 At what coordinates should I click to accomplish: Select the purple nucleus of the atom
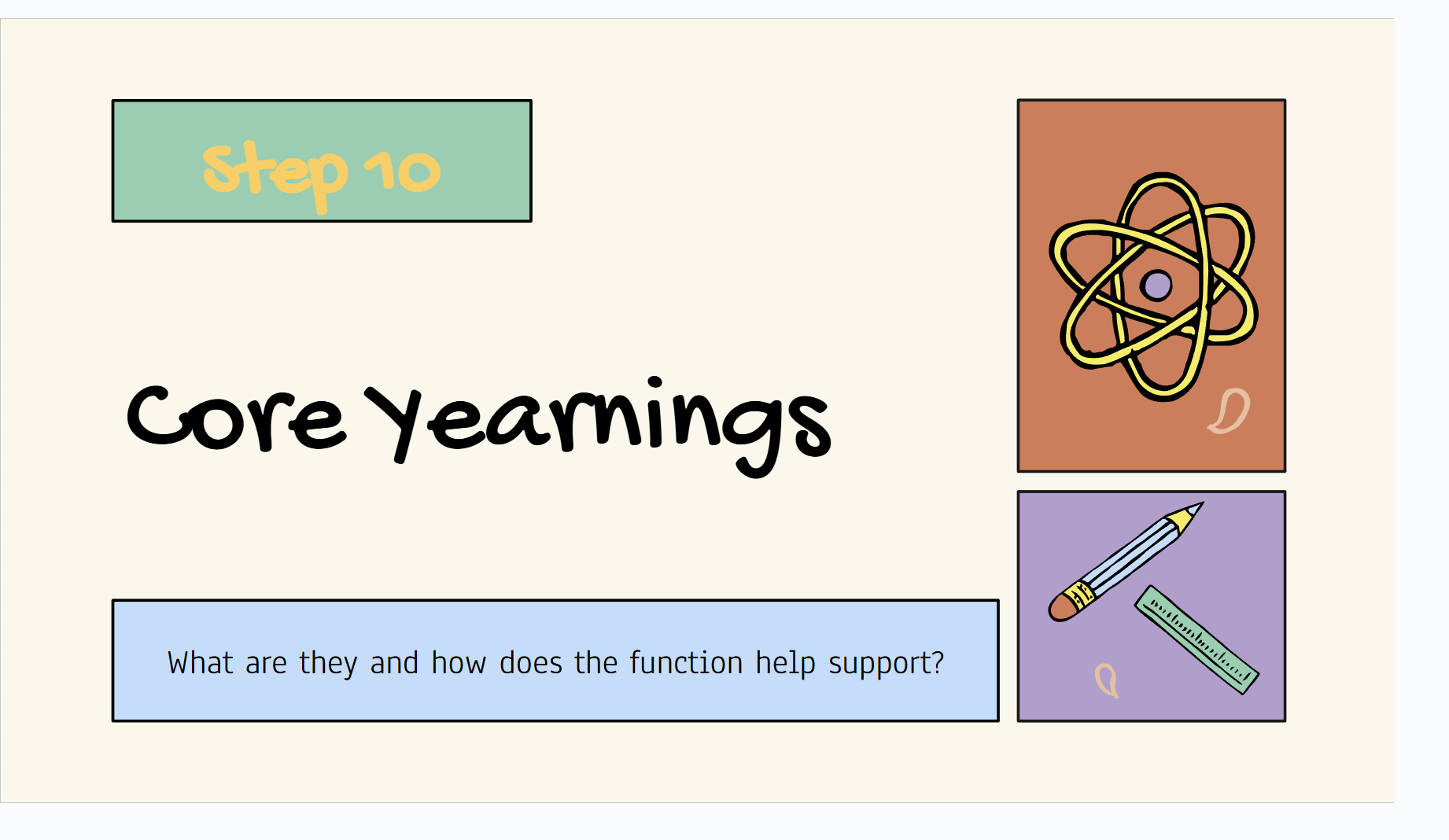1156,286
